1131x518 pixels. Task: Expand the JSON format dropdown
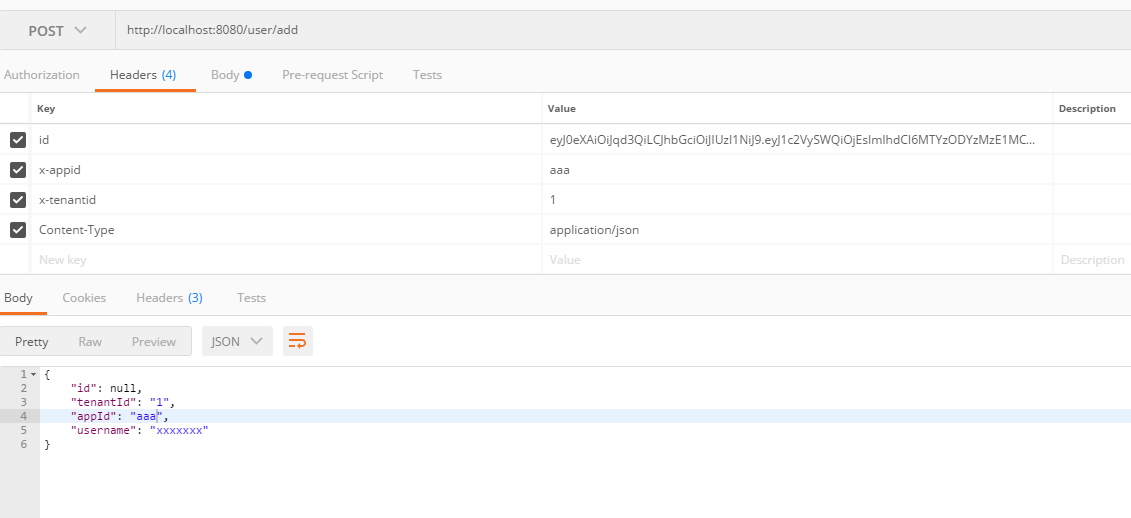pos(237,341)
